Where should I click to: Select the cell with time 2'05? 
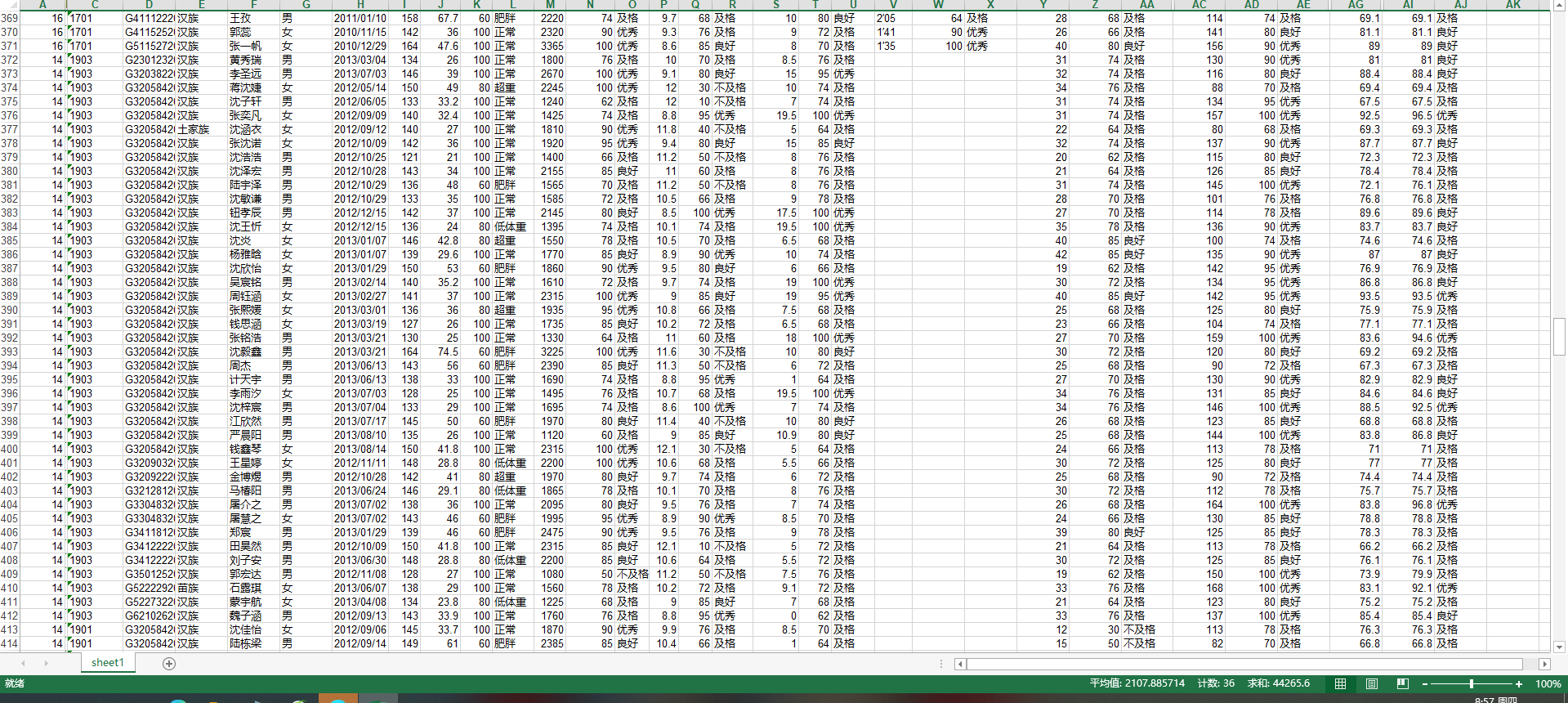click(893, 18)
